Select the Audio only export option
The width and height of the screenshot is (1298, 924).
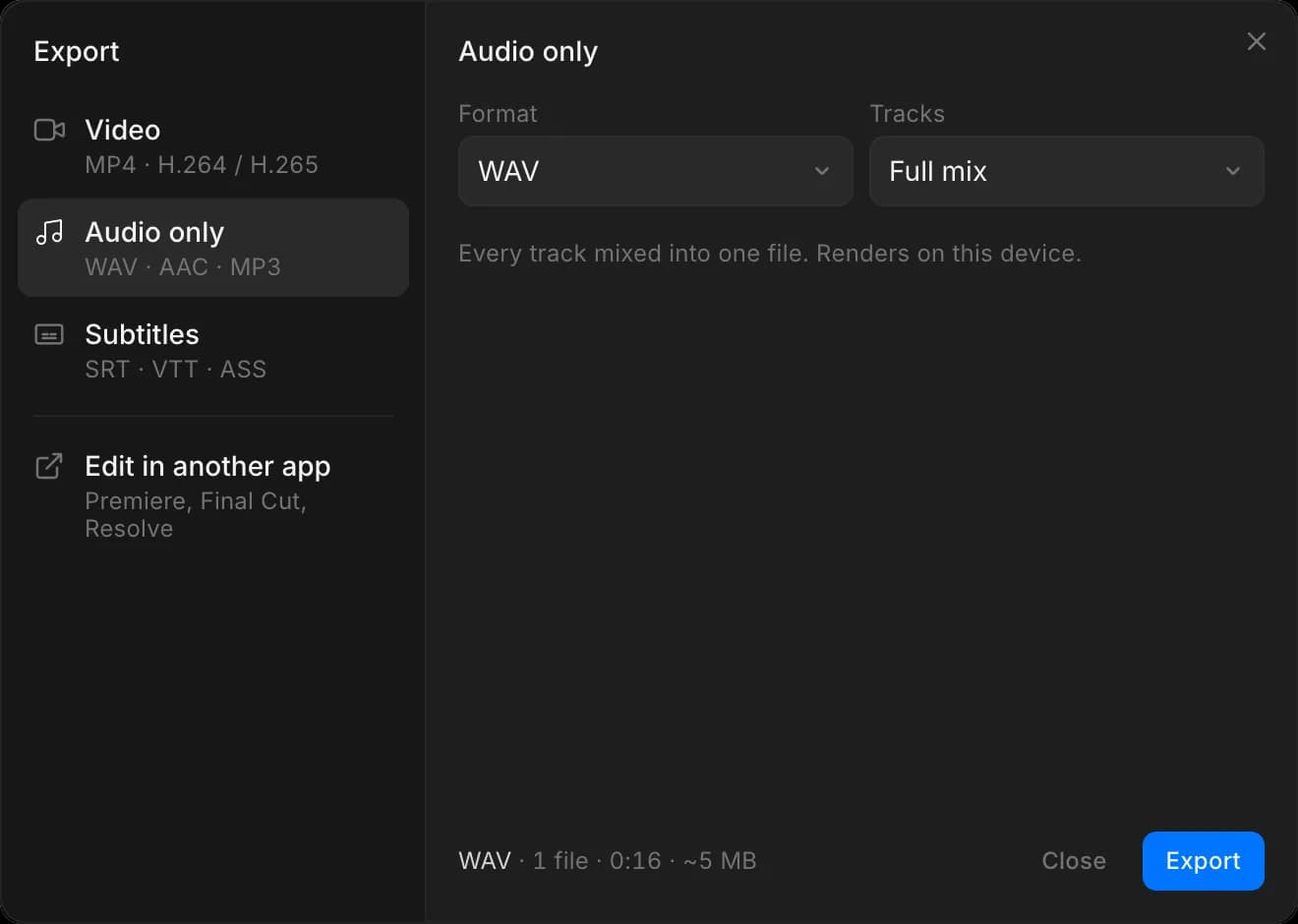tap(213, 248)
